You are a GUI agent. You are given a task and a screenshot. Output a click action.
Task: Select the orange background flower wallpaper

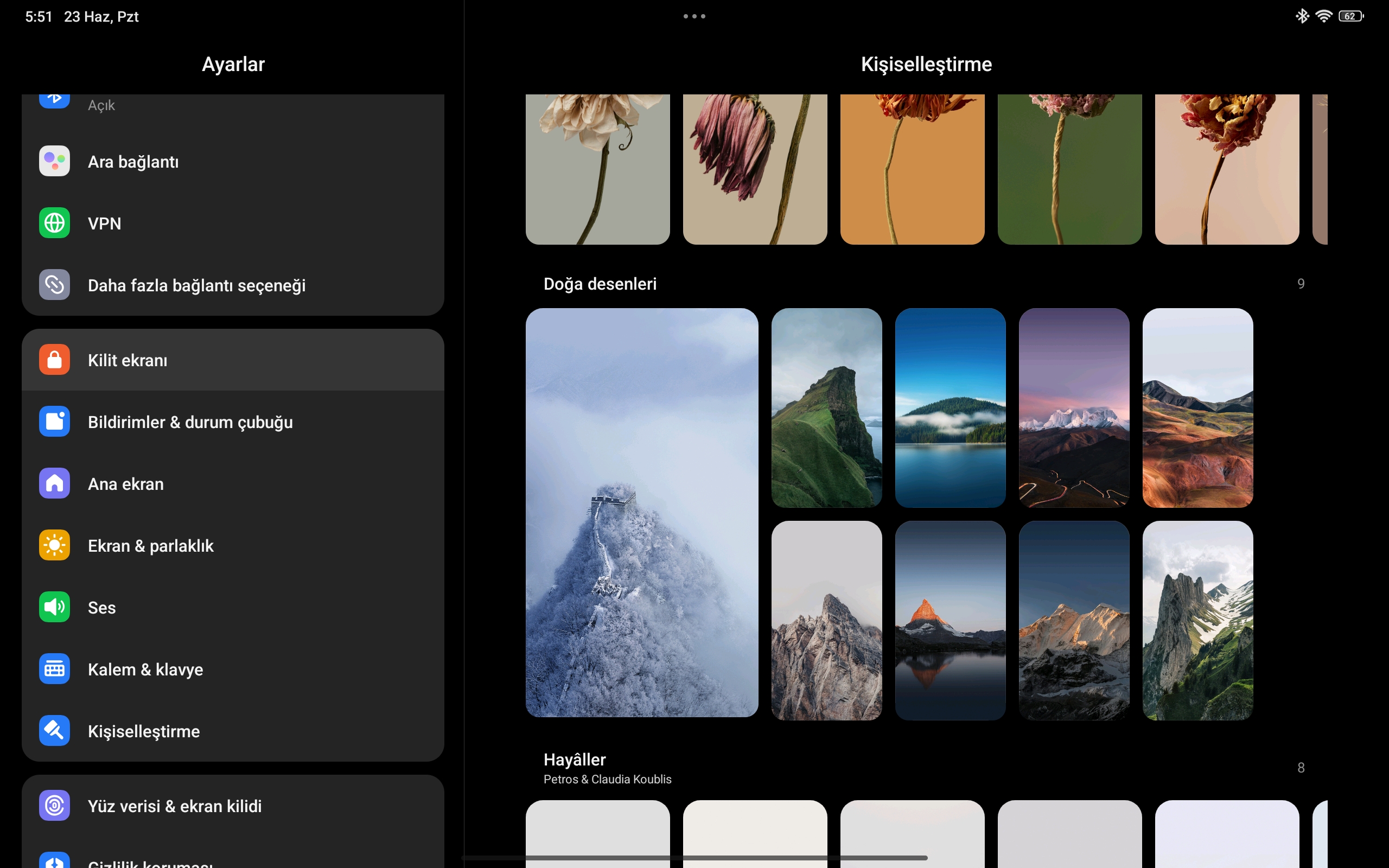pyautogui.click(x=912, y=169)
